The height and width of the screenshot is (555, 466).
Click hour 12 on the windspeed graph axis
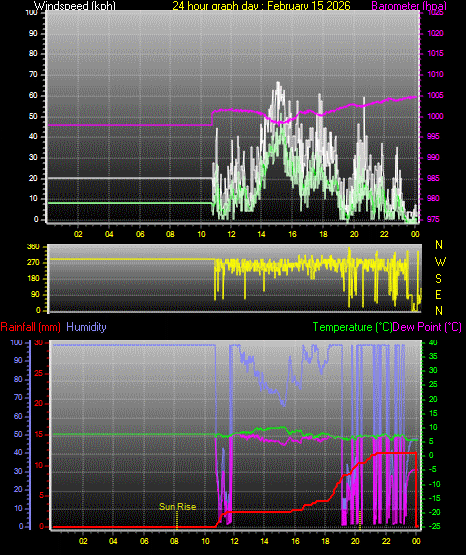(231, 234)
